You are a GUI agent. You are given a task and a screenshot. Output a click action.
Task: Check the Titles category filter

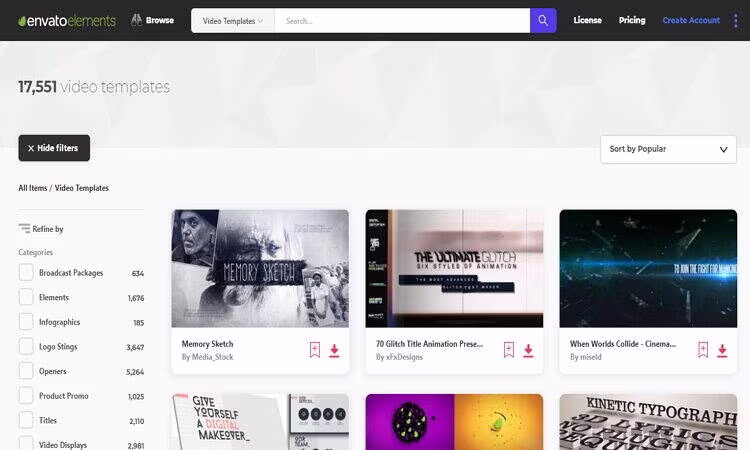click(26, 420)
